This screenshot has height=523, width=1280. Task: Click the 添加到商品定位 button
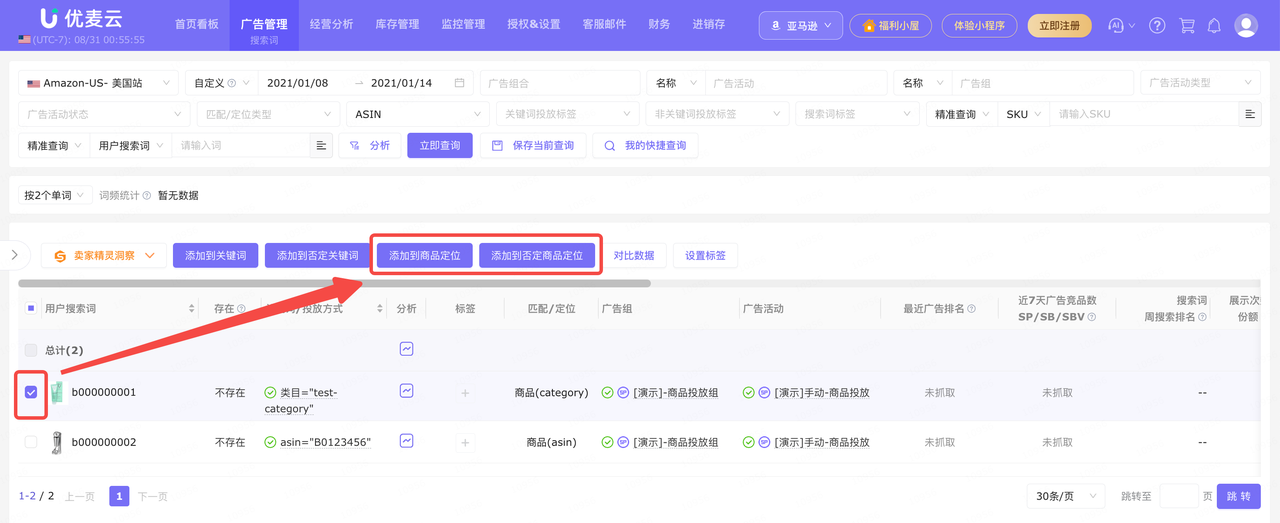click(425, 256)
